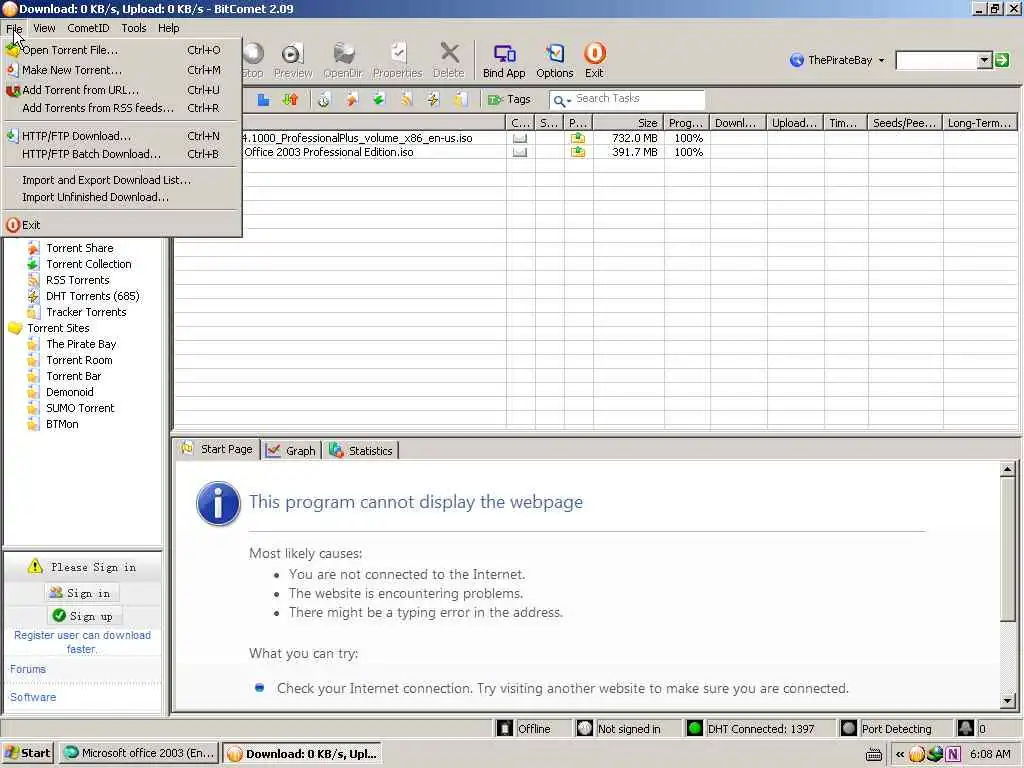This screenshot has width=1024, height=768.
Task: Click the clock history icon in the filter bar
Action: [x=324, y=99]
